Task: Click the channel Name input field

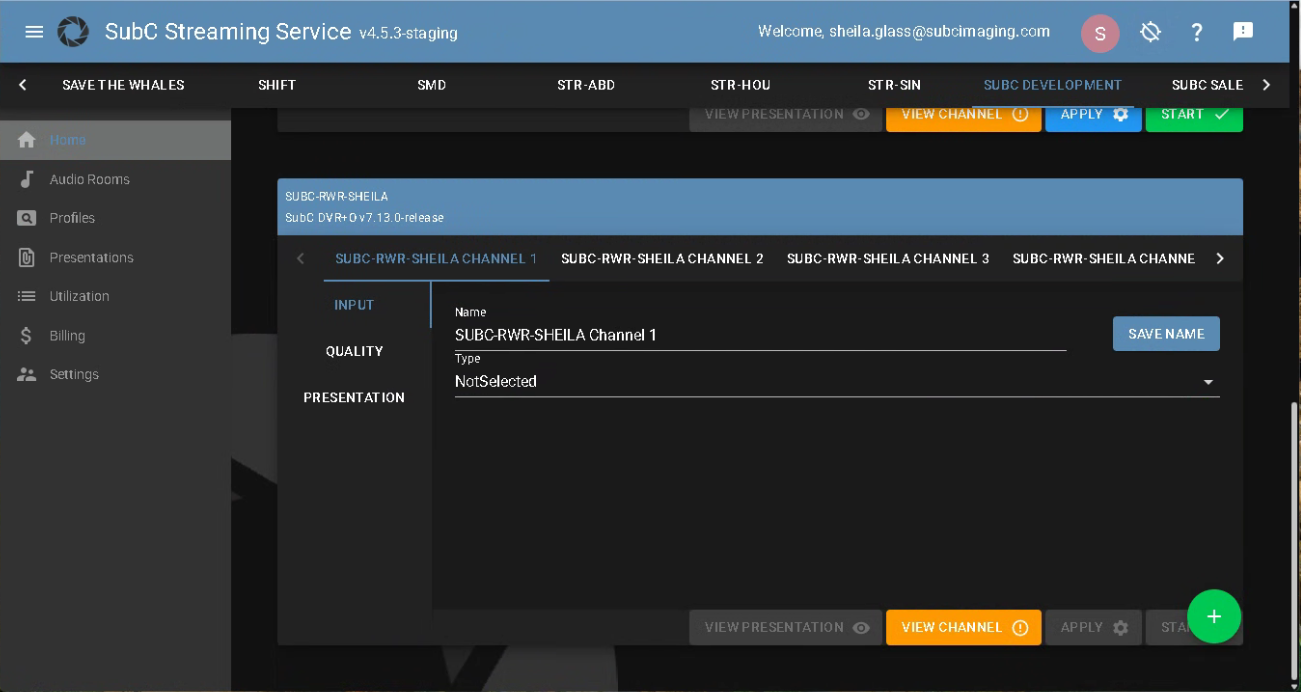Action: [x=760, y=336]
